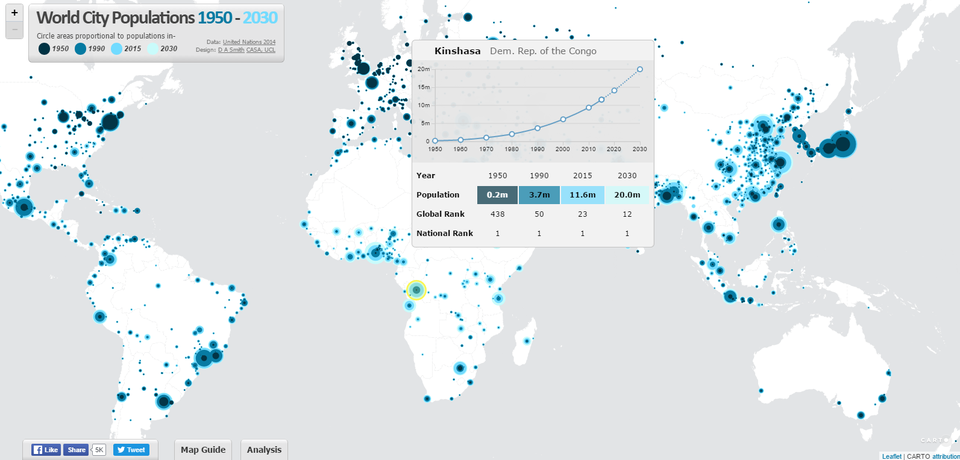Click the 2030 data point on chart
Viewport: 960px width, 460px height.
640,69
